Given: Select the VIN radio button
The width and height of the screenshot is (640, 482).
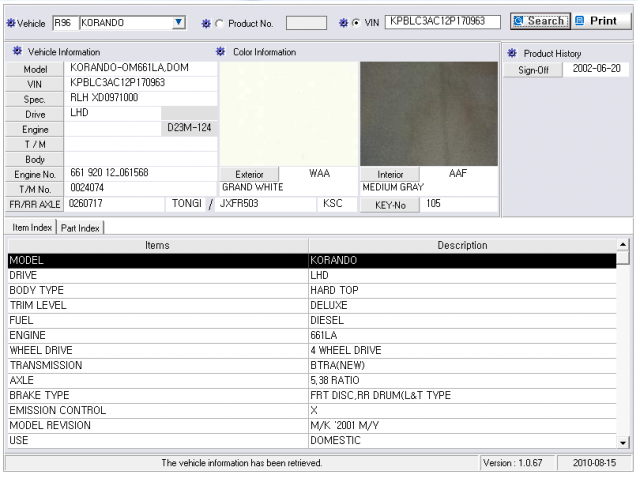Looking at the screenshot, I should click(356, 23).
